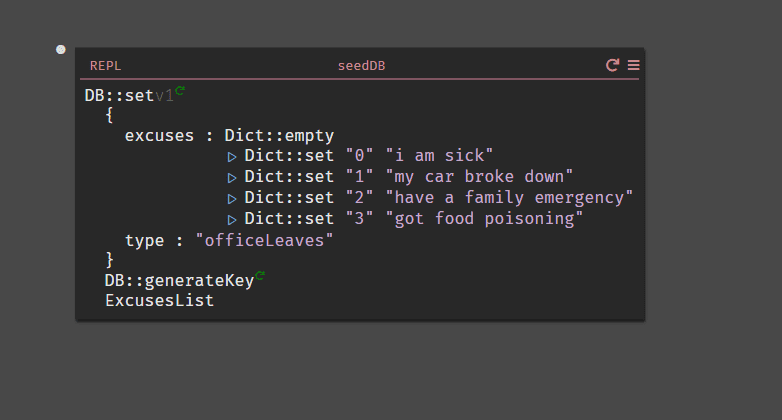Click the REPL execute refresh icon
Image resolution: width=782 pixels, height=420 pixels.
(x=612, y=65)
